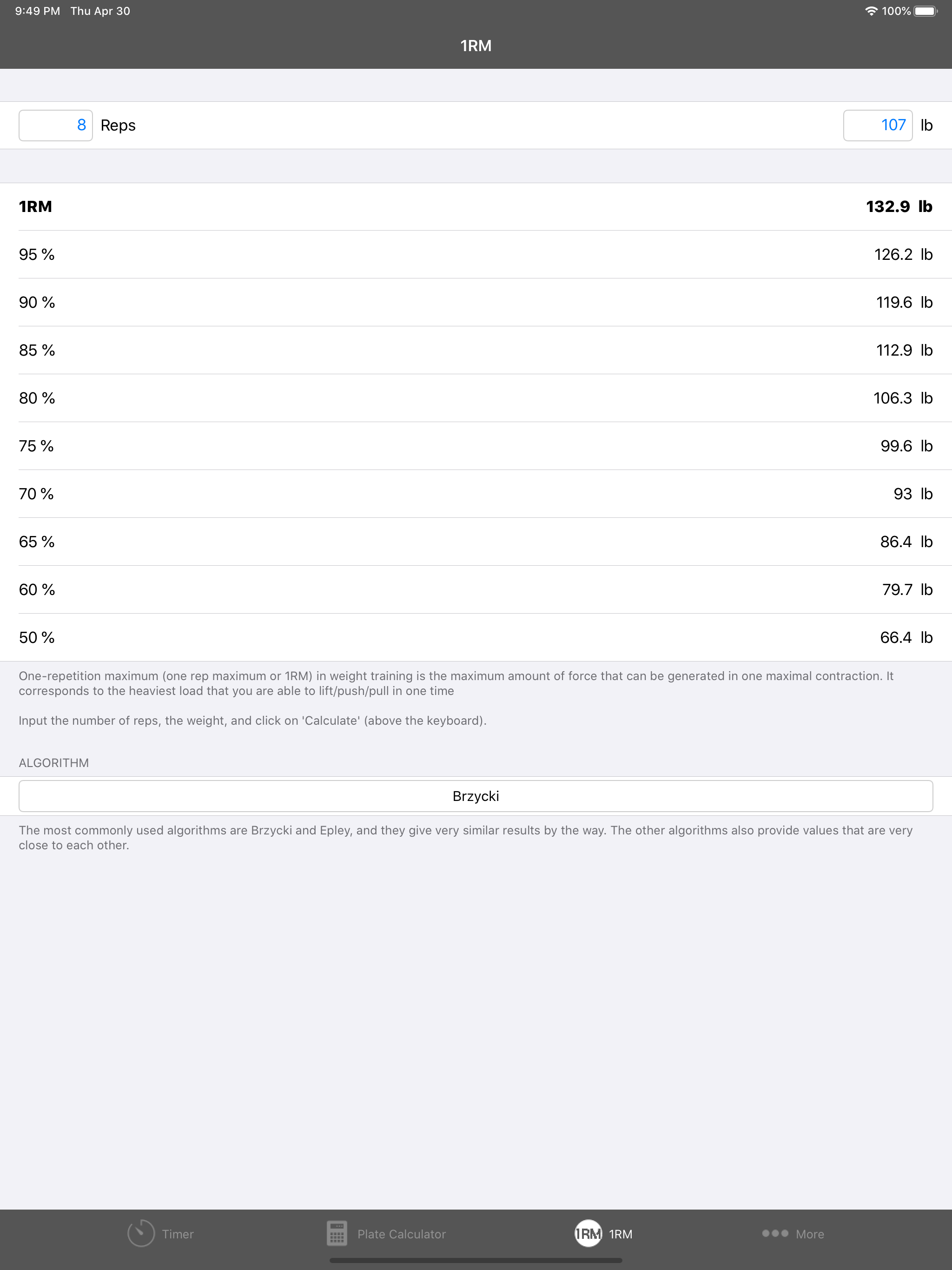The width and height of the screenshot is (952, 1270).
Task: Tap the 9:49 PM clock display
Action: point(38,10)
